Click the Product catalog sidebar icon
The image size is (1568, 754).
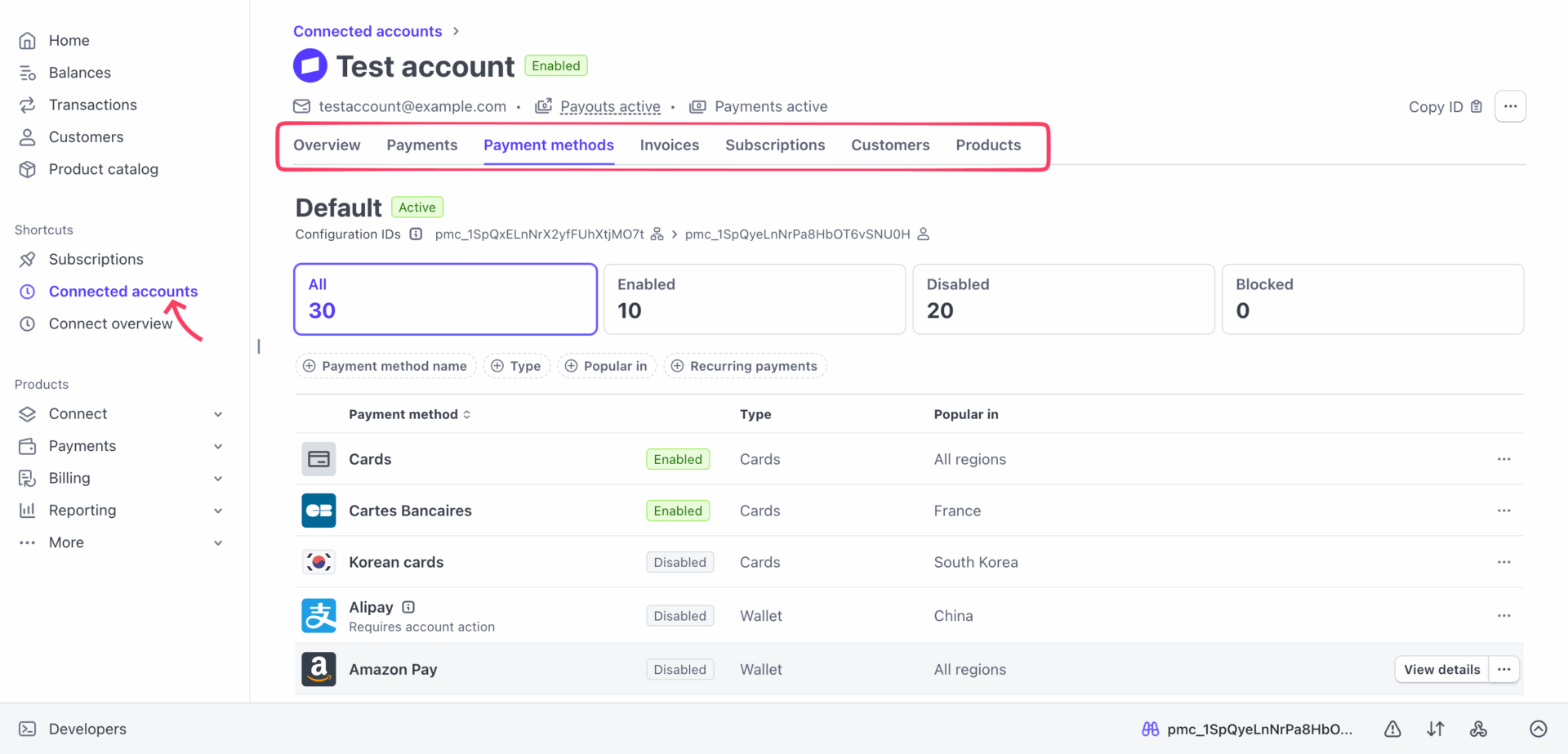28,169
